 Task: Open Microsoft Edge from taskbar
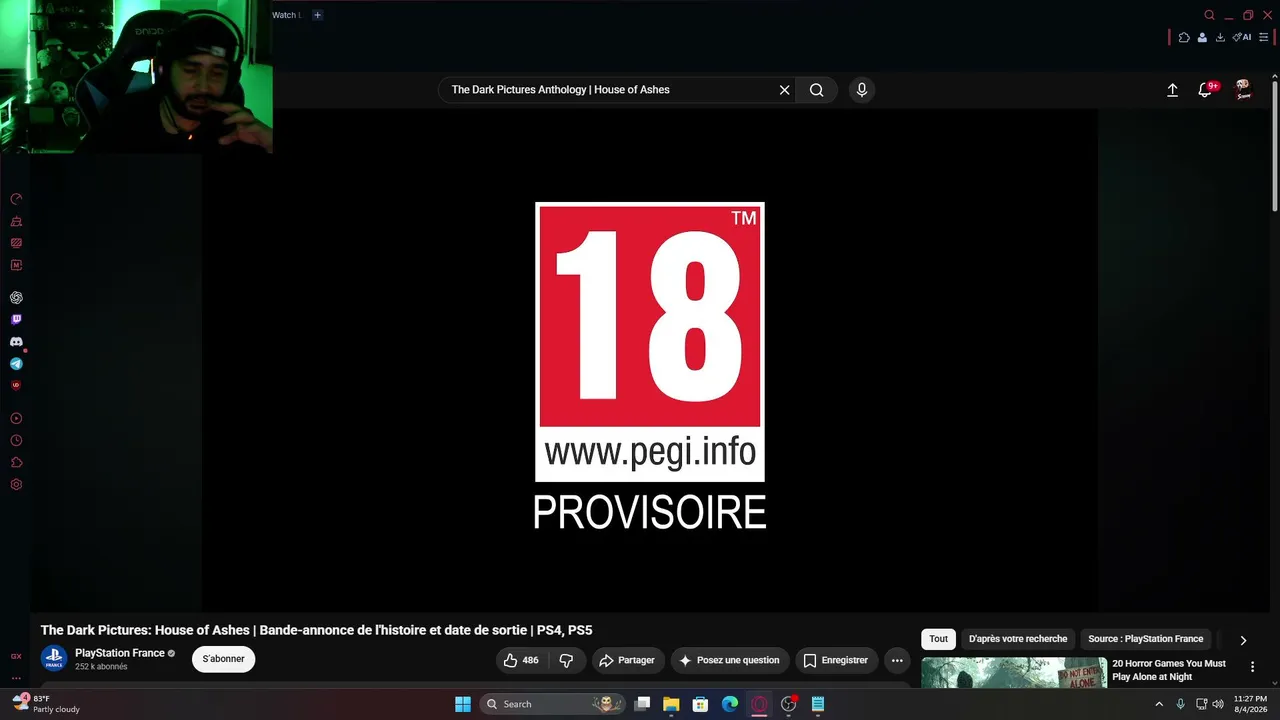pyautogui.click(x=730, y=704)
